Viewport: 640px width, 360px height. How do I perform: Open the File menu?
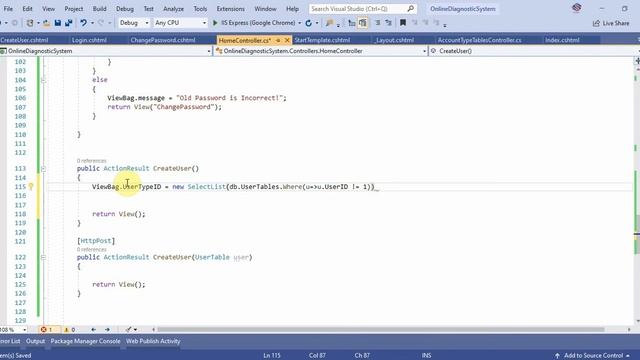point(8,9)
